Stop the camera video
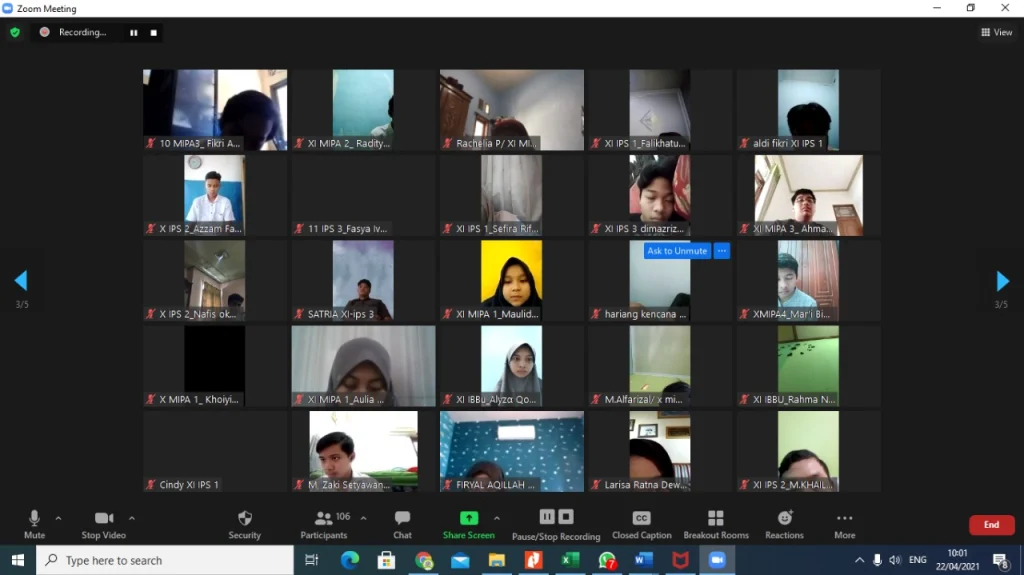This screenshot has height=575, width=1024. (104, 524)
